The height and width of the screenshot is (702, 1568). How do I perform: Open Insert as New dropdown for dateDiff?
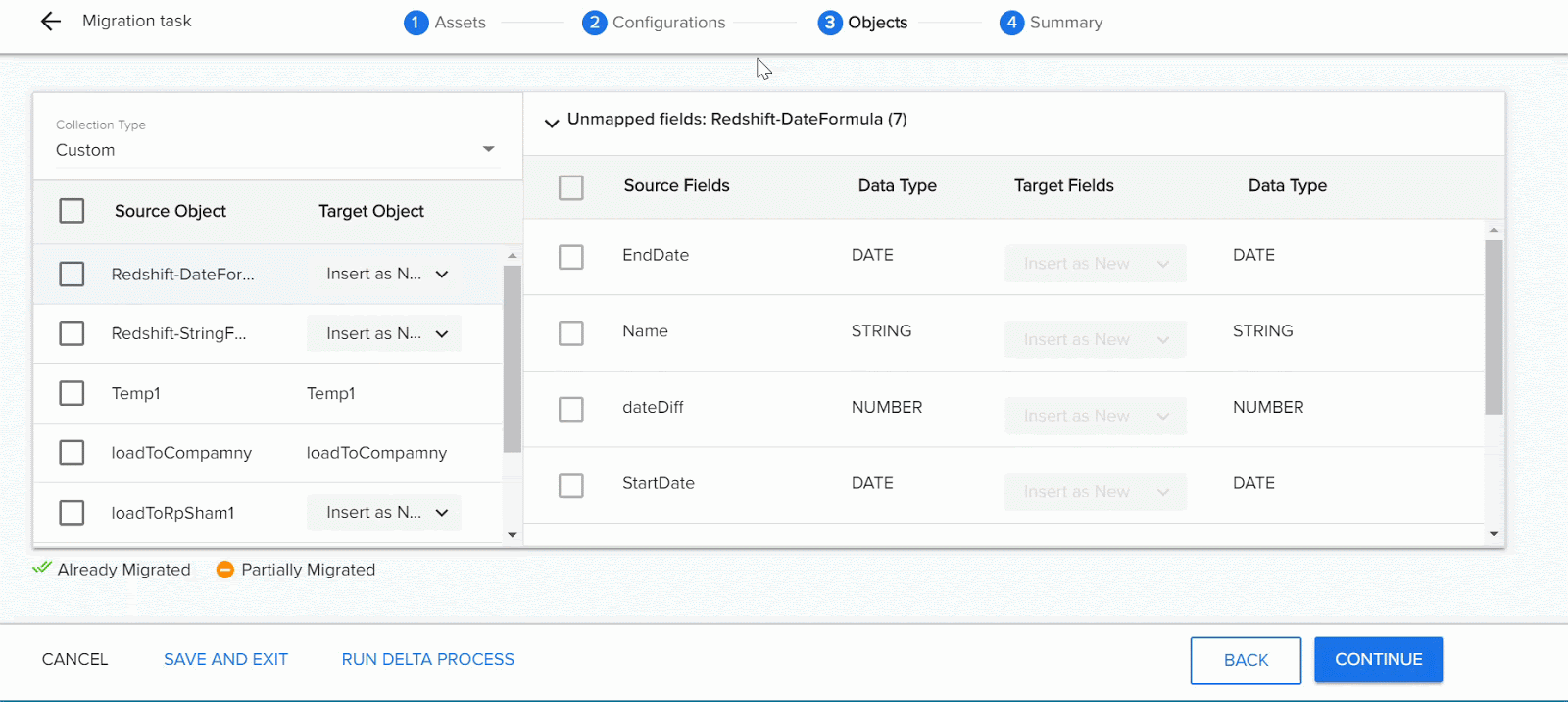pos(1095,416)
